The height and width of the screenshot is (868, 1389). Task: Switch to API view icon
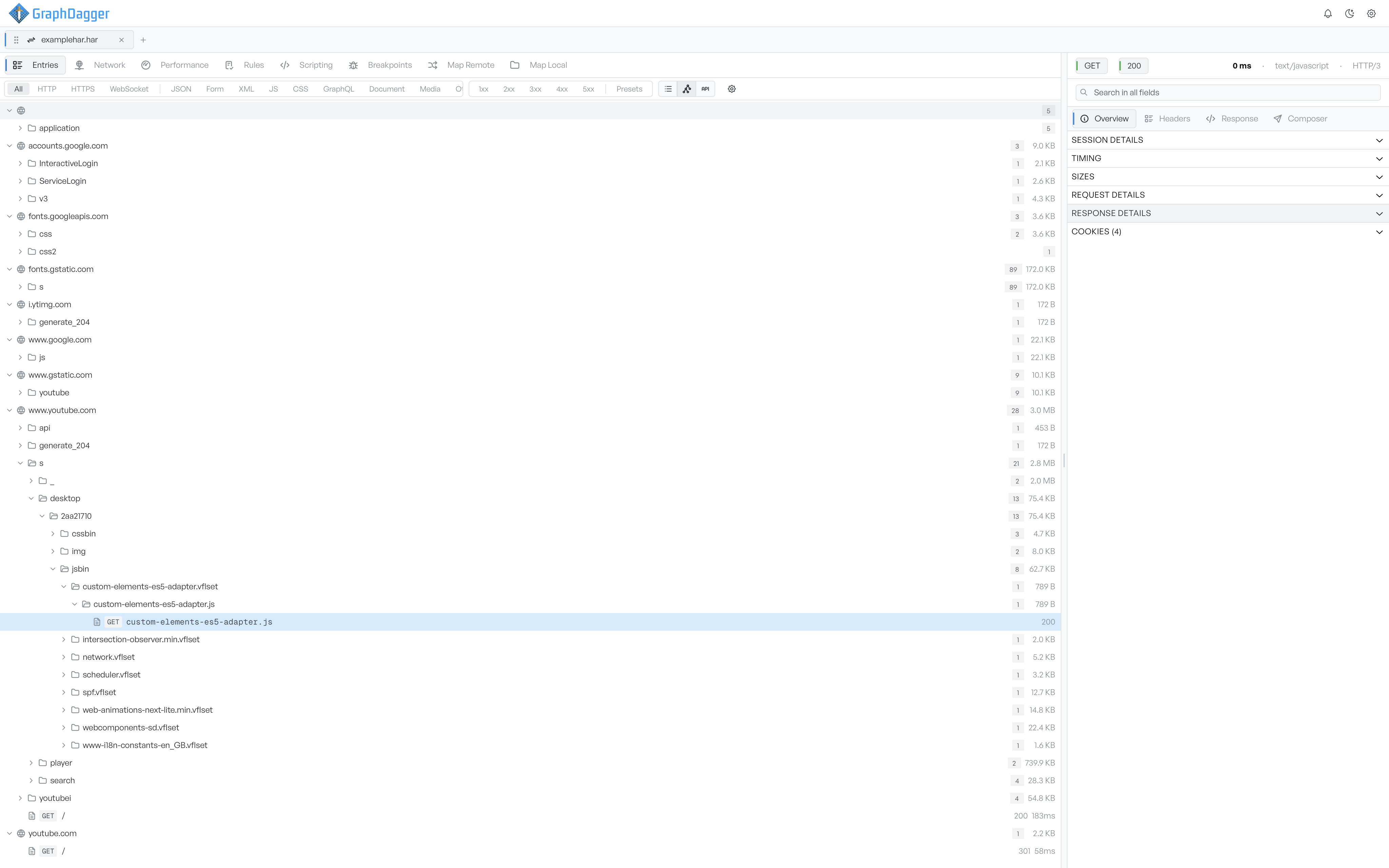[705, 89]
